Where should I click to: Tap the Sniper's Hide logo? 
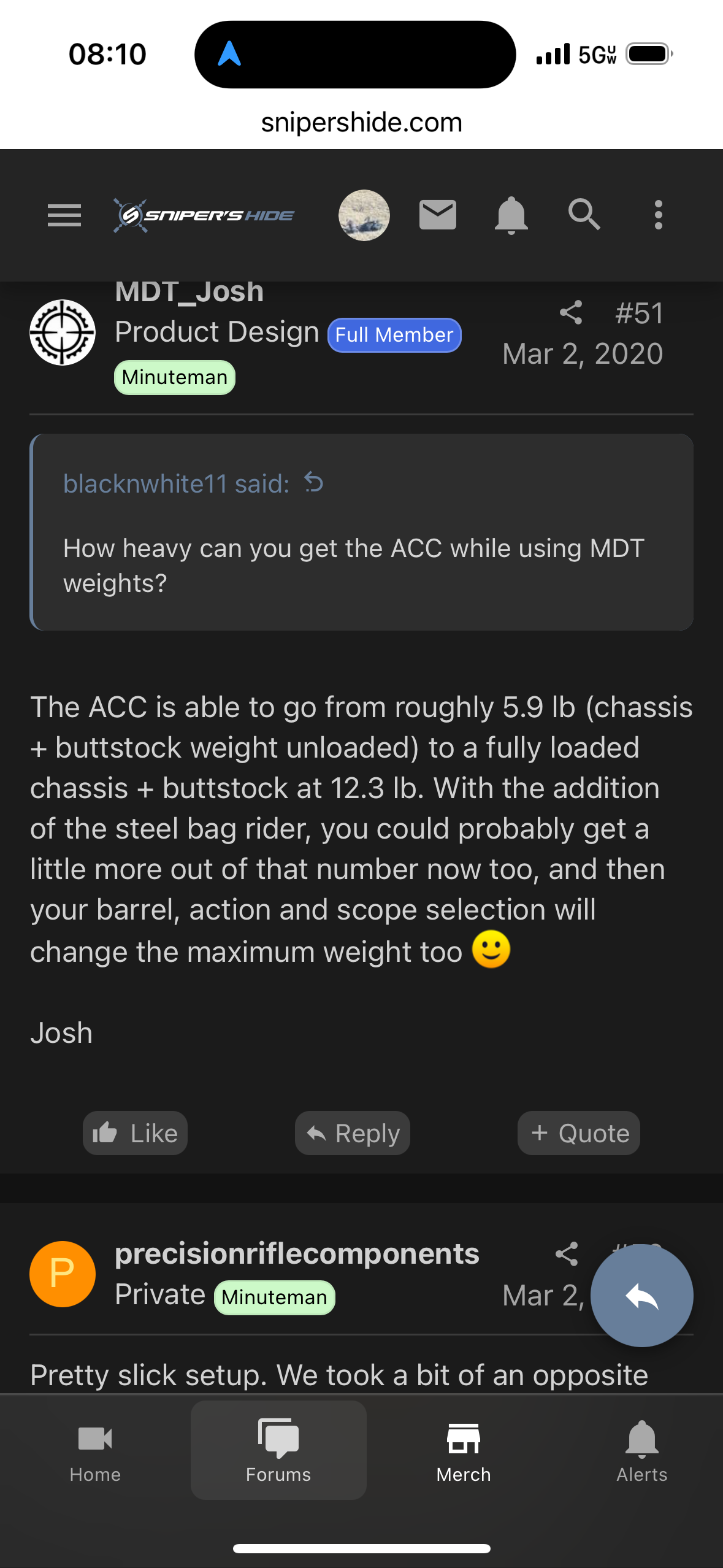click(204, 215)
